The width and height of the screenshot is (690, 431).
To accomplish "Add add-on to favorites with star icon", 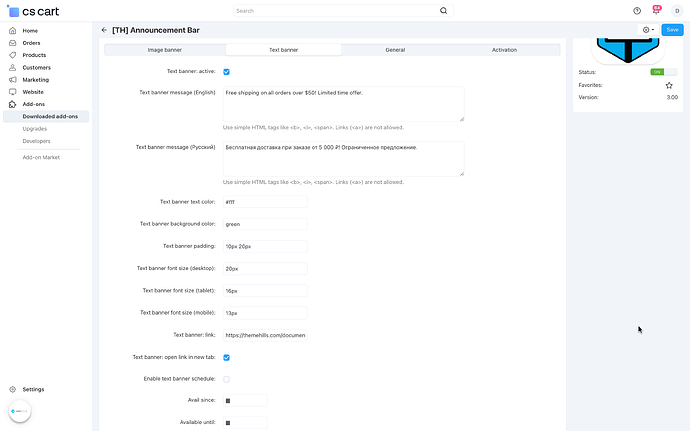I will [669, 85].
